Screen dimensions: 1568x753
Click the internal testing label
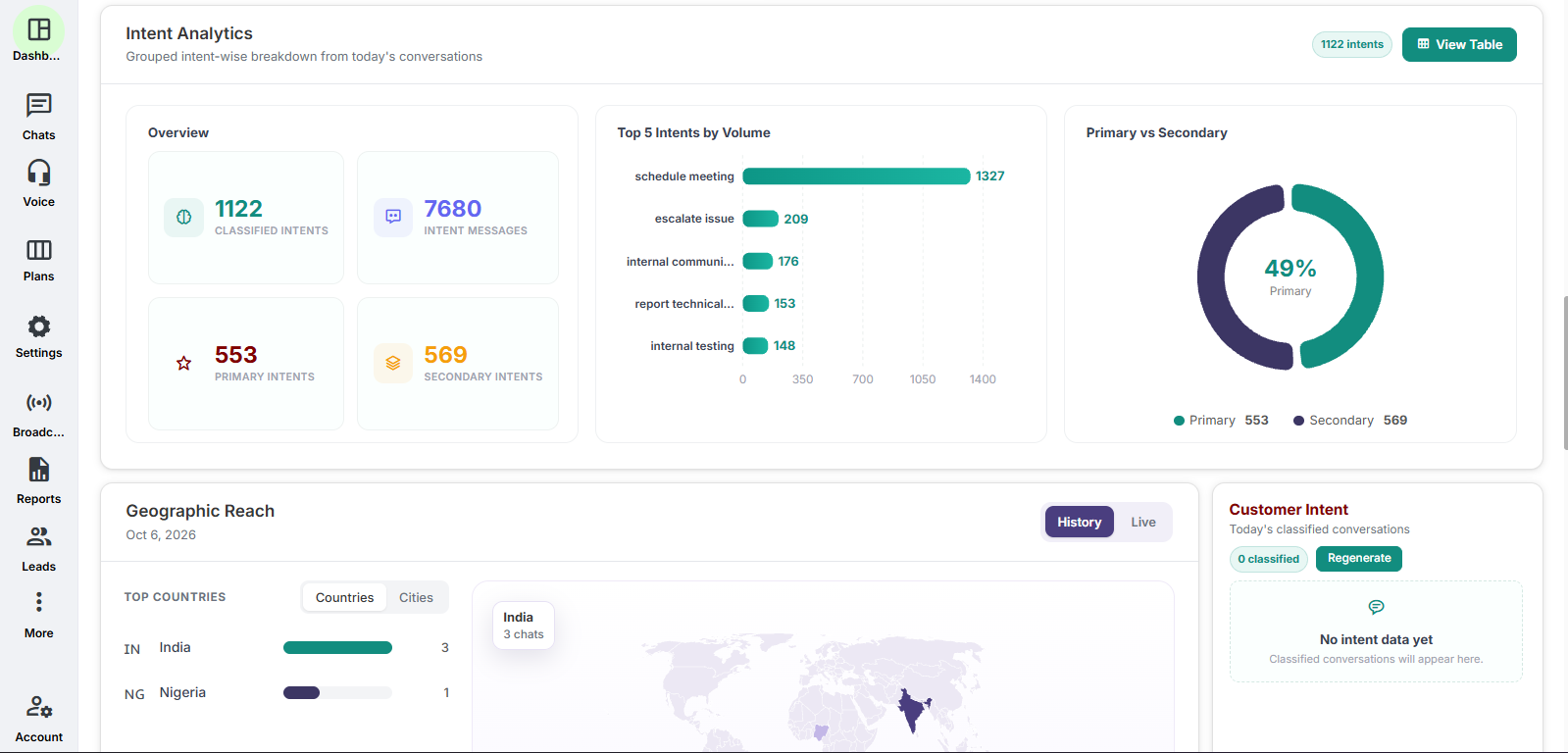pos(692,346)
